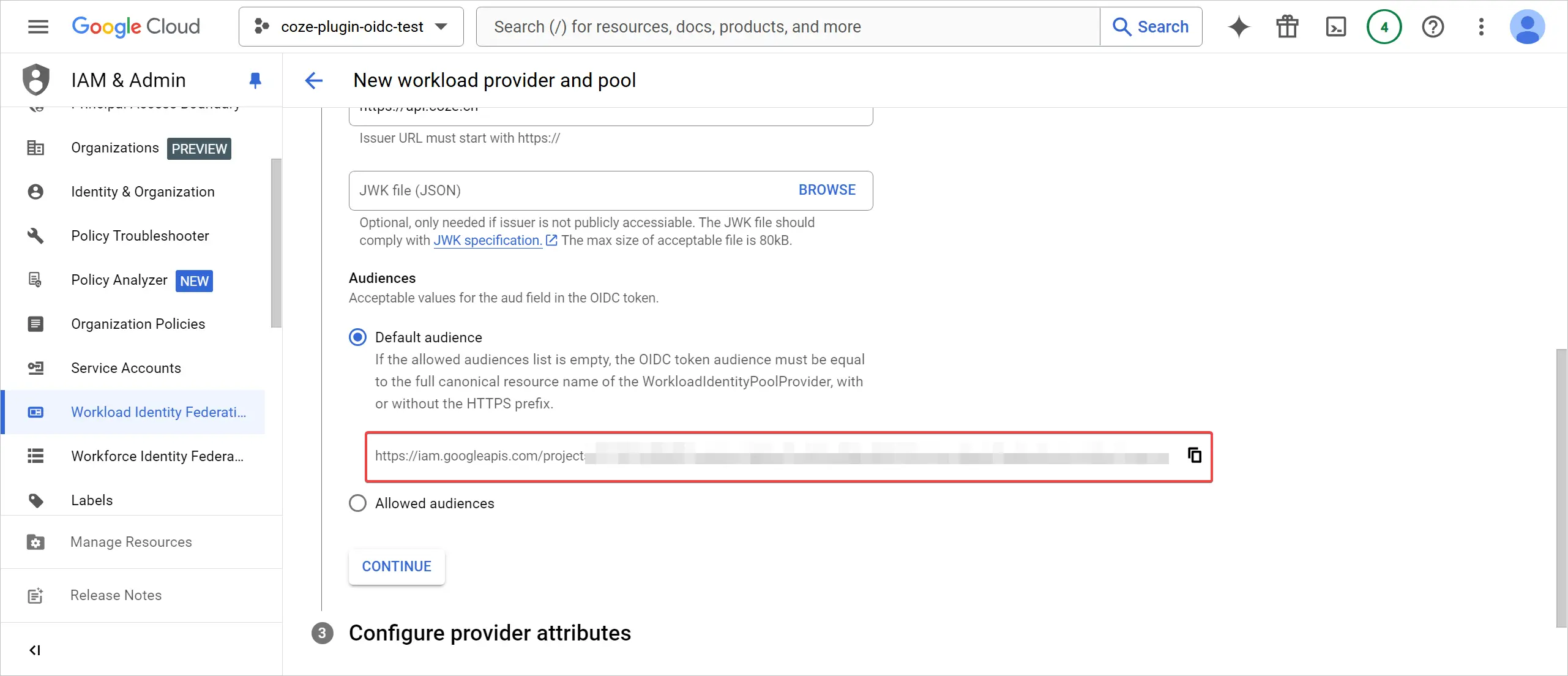
Task: Expand the coze-plugin-oidc-test project selector
Action: coord(351,27)
